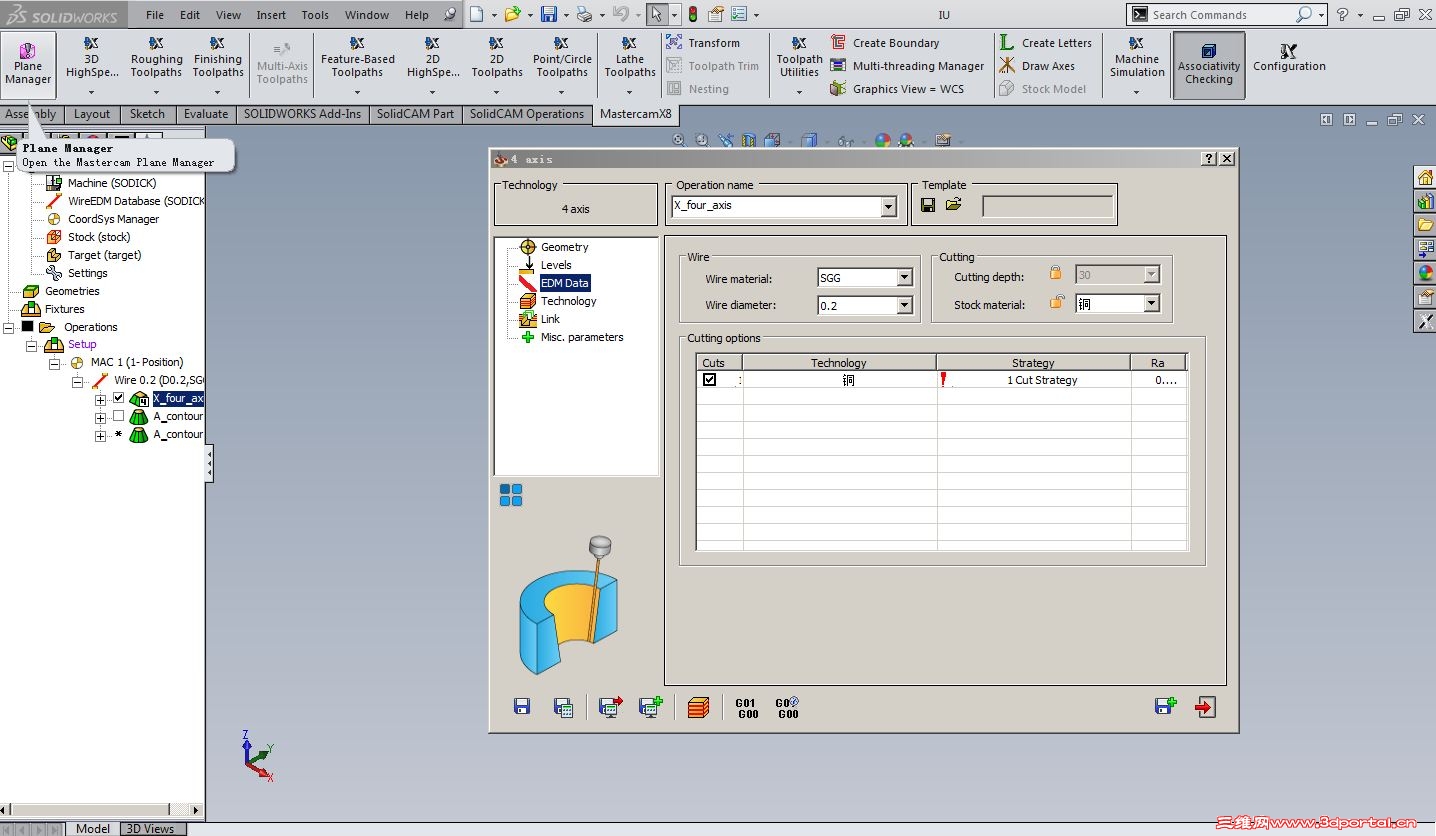
Task: Open Point/Circle Toolpaths
Action: coord(562,65)
